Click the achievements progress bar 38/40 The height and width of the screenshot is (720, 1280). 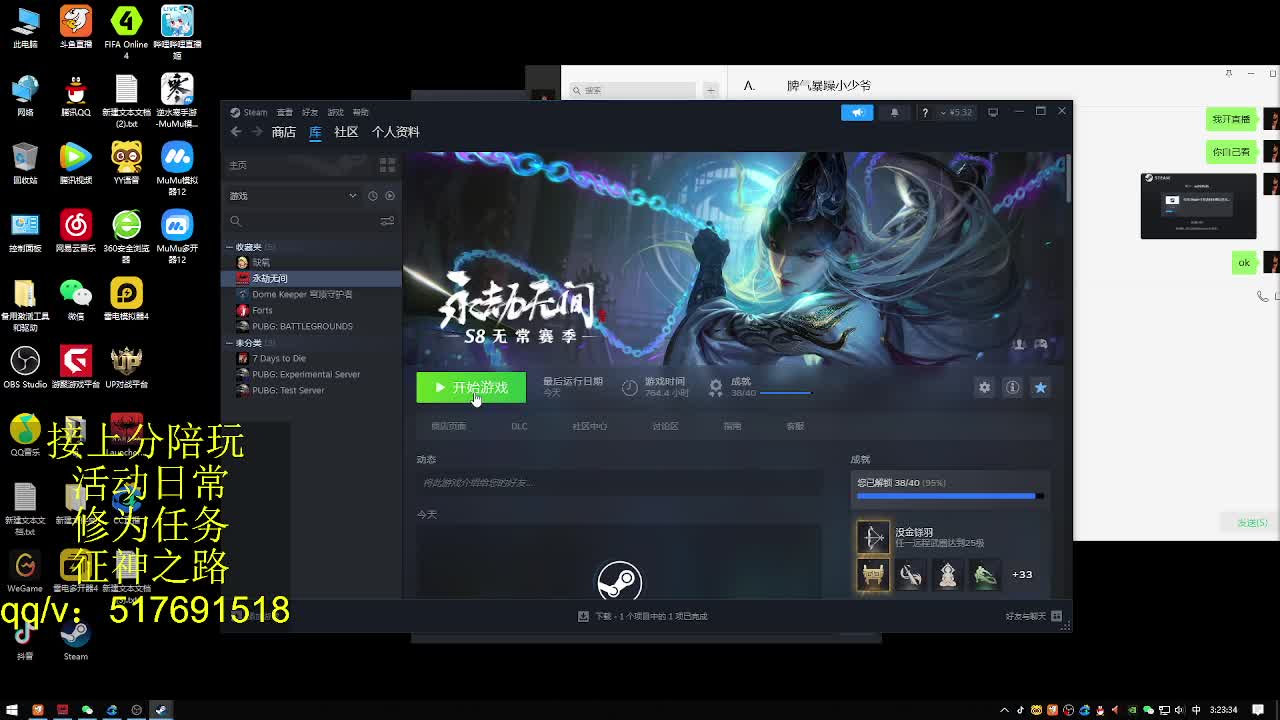786,393
